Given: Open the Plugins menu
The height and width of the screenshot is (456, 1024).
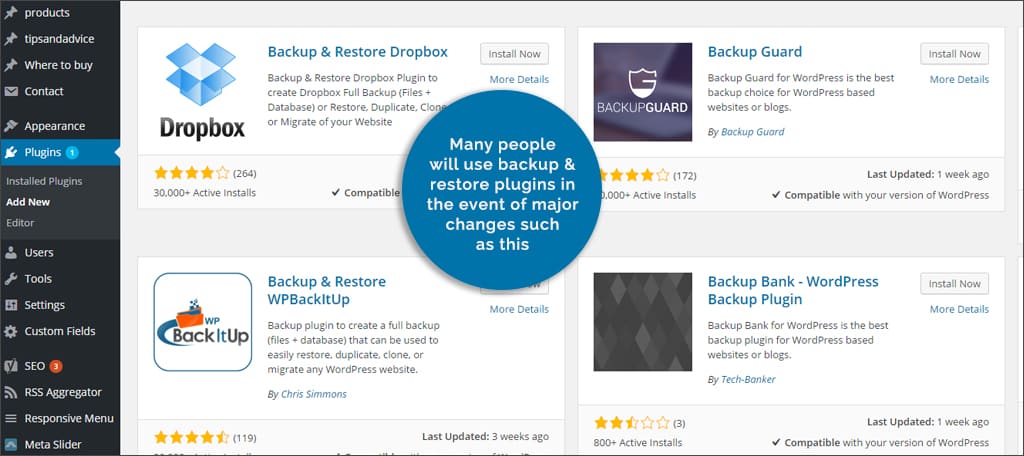Looking at the screenshot, I should [x=42, y=152].
